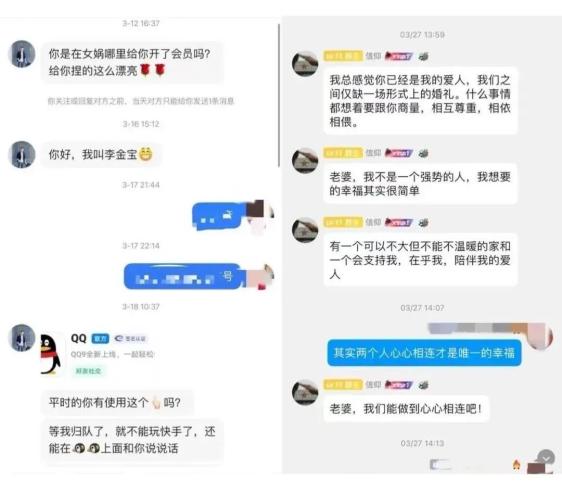
Task: Tap the purple VIP badge above 老婆，我不是 message
Action: pyautogui.click(x=399, y=153)
